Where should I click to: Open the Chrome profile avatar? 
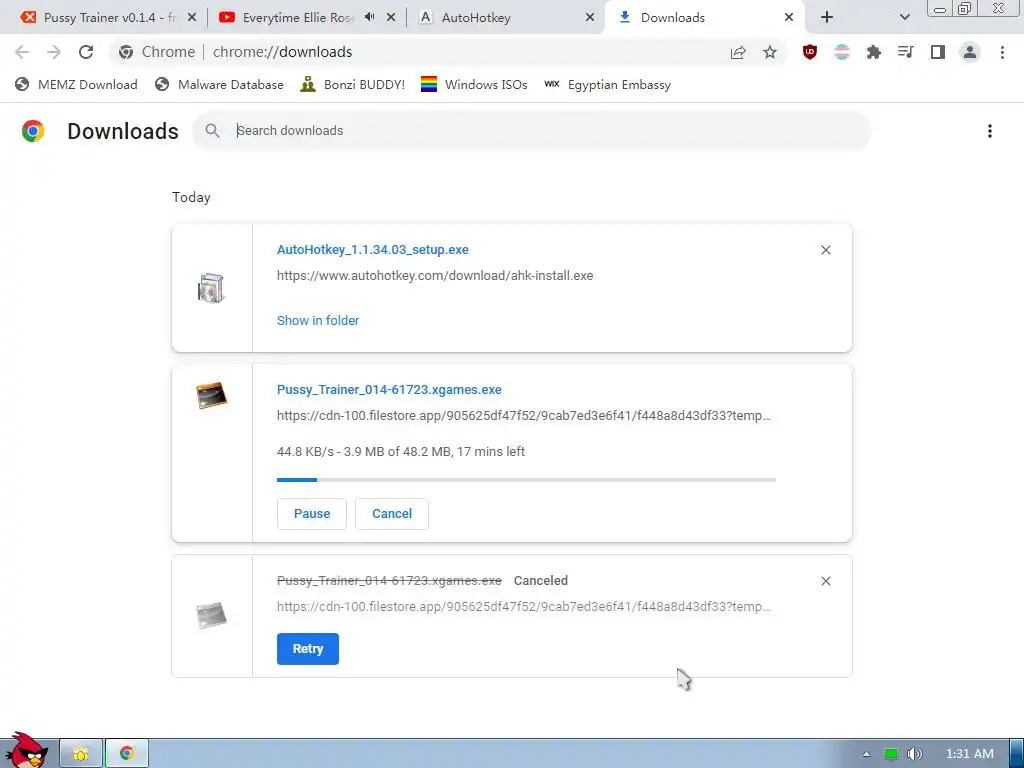tap(970, 52)
